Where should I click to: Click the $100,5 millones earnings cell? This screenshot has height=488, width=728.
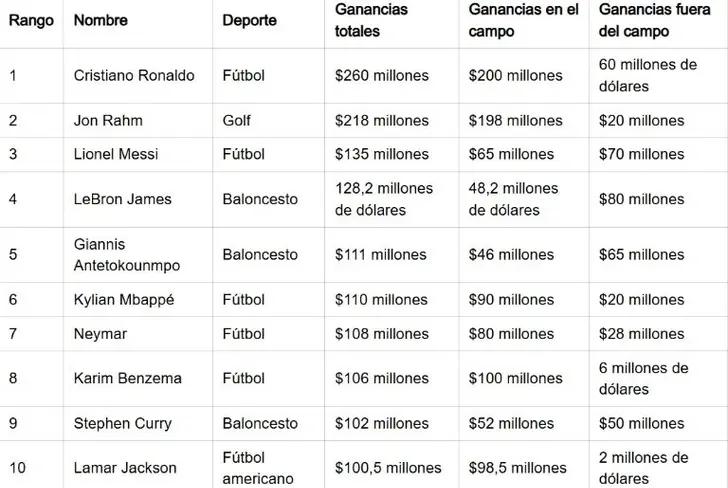point(389,468)
